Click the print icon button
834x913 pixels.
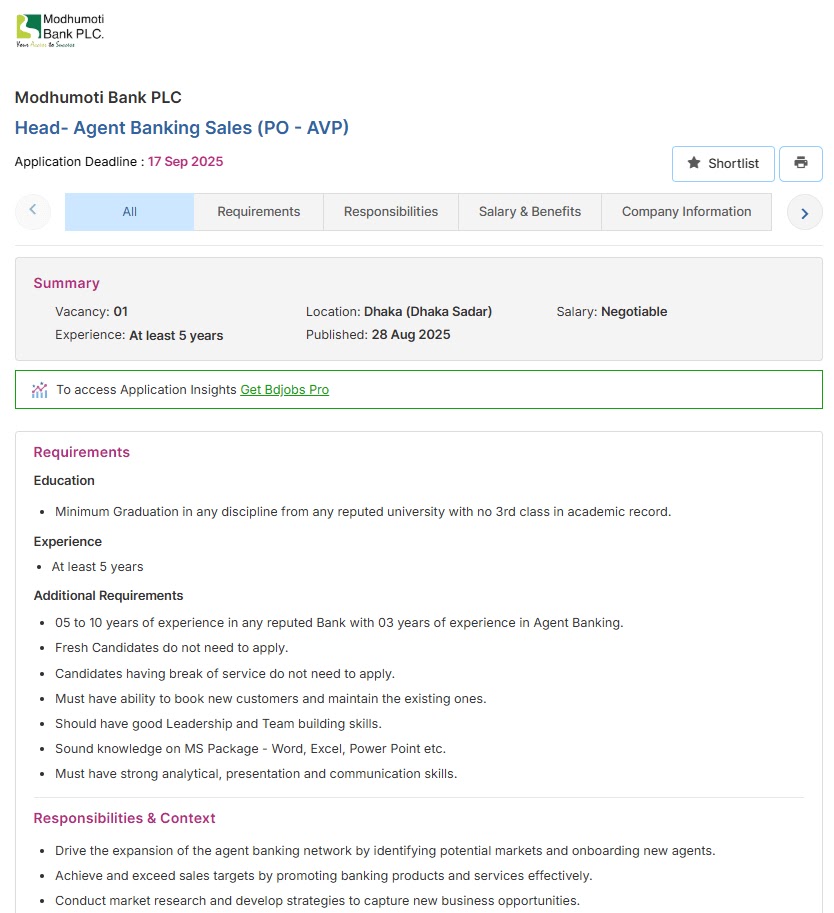(800, 164)
